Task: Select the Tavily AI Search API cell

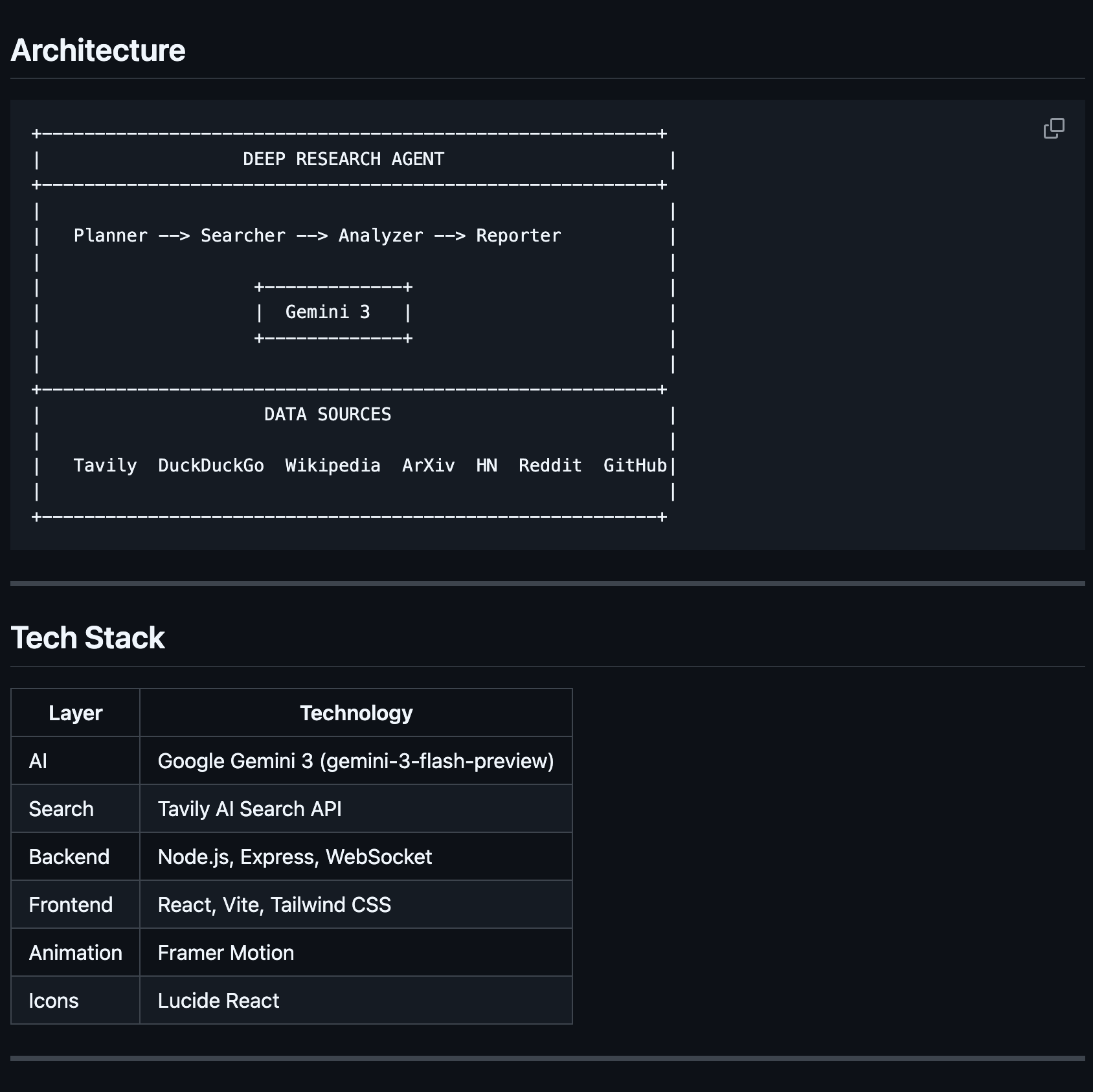Action: (249, 809)
